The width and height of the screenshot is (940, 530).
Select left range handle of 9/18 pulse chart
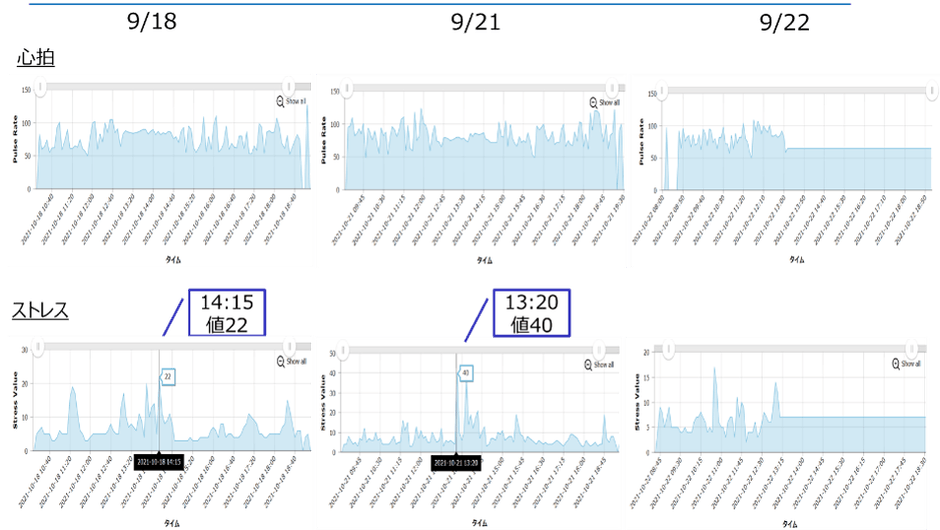[40, 87]
